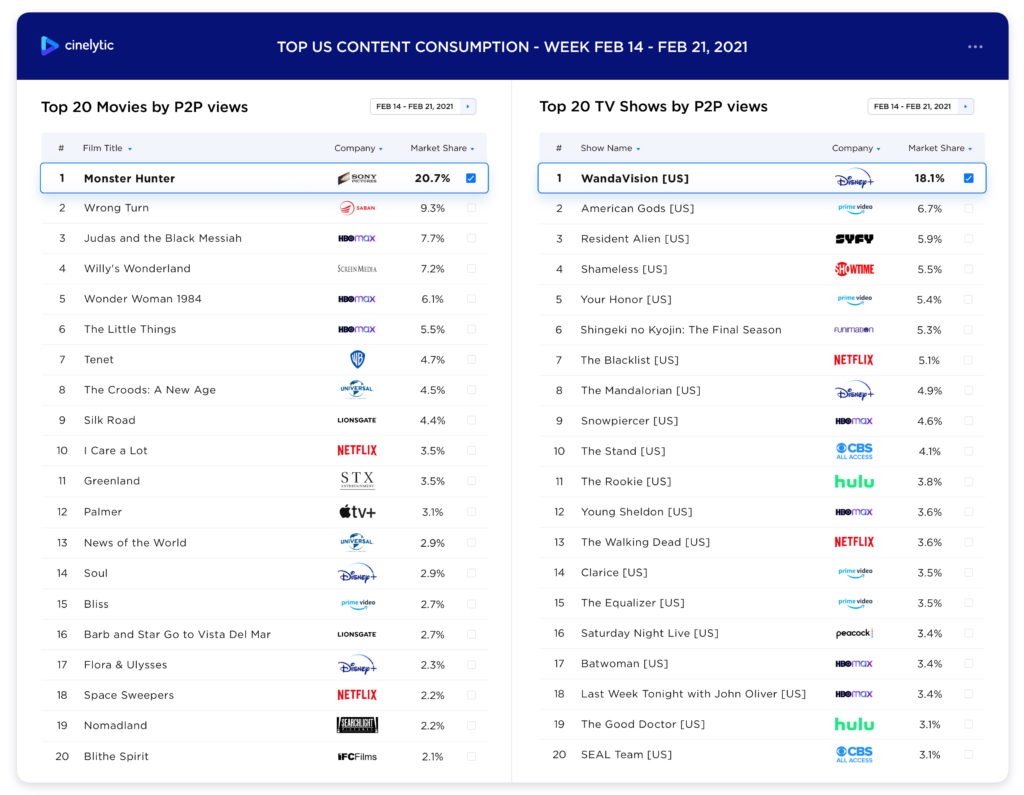Sort movies by Market Share
The width and height of the screenshot is (1024, 795).
[x=442, y=148]
